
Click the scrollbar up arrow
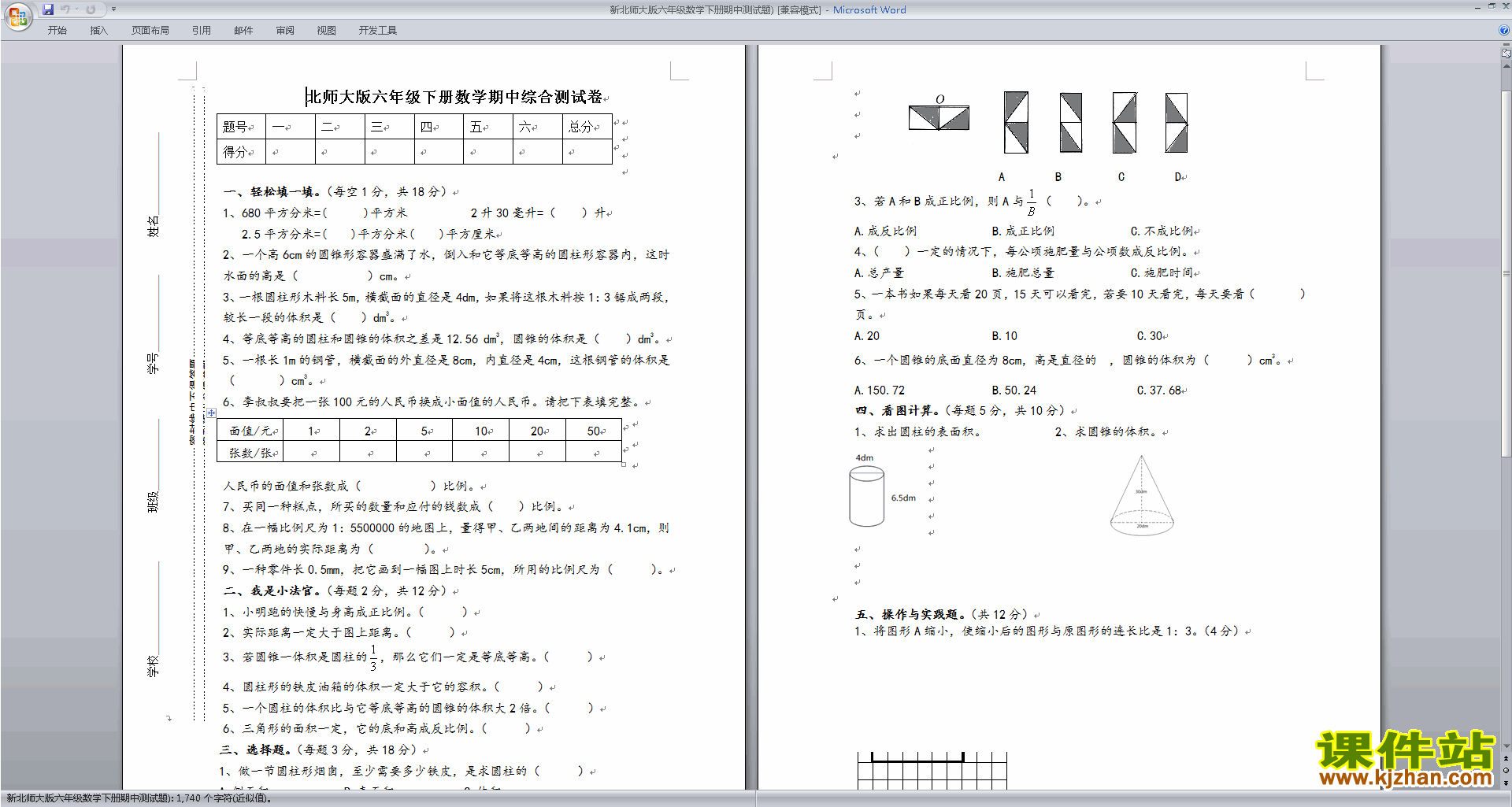(1506, 67)
